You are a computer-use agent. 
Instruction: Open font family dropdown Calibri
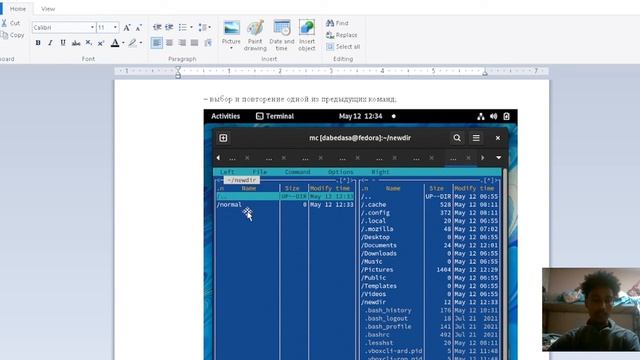pyautogui.click(x=92, y=27)
